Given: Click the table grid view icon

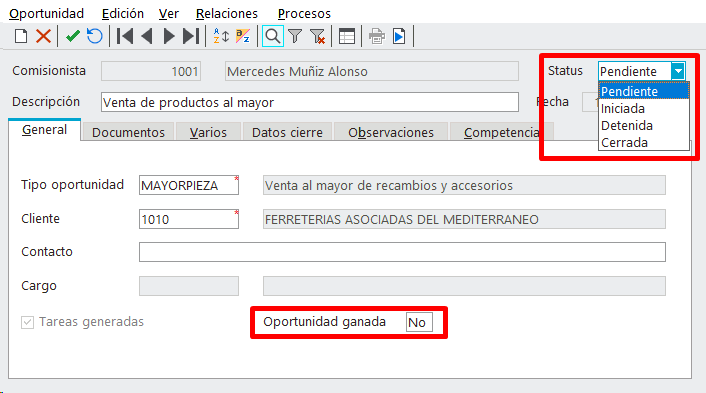Looking at the screenshot, I should click(347, 36).
